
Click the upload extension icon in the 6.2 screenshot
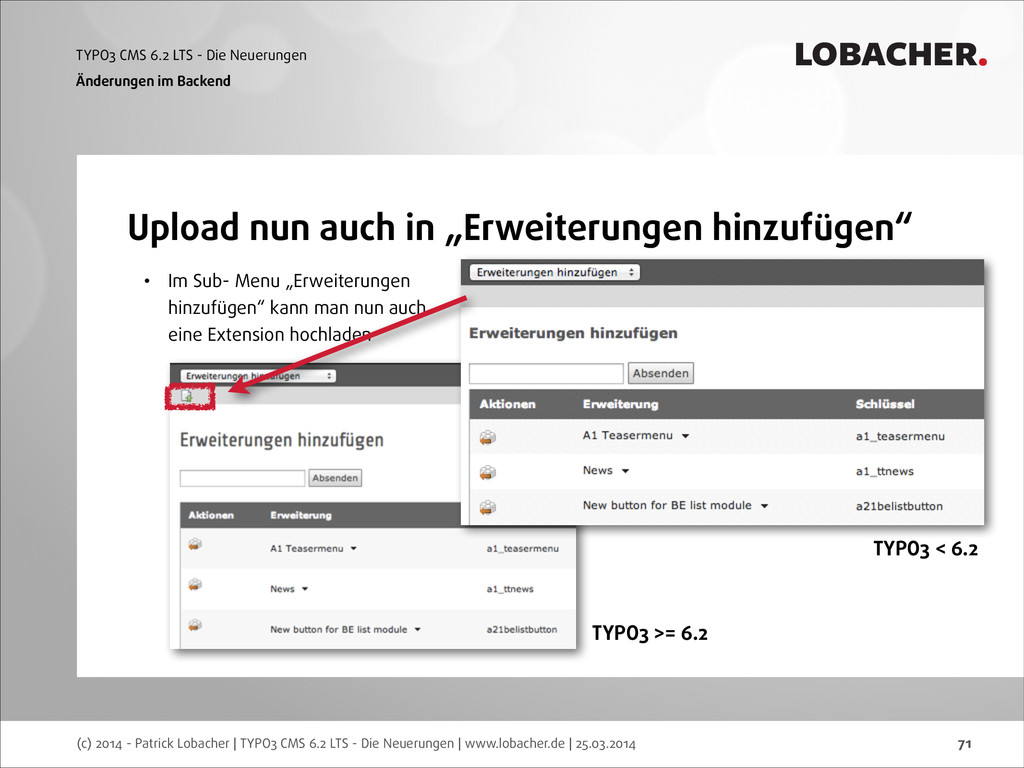(187, 396)
